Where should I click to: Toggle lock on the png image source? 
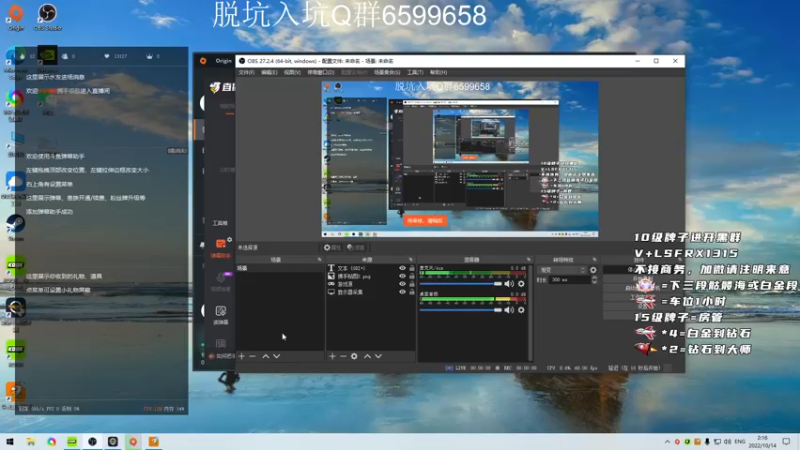pyautogui.click(x=412, y=276)
